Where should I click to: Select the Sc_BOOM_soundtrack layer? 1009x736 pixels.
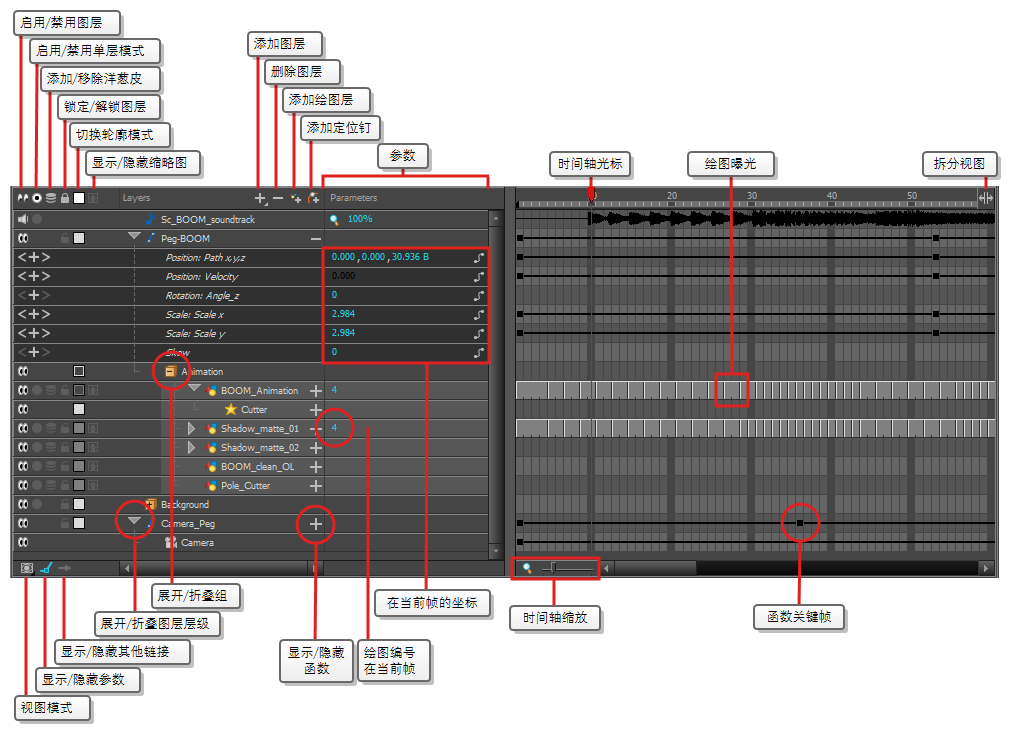pos(208,219)
